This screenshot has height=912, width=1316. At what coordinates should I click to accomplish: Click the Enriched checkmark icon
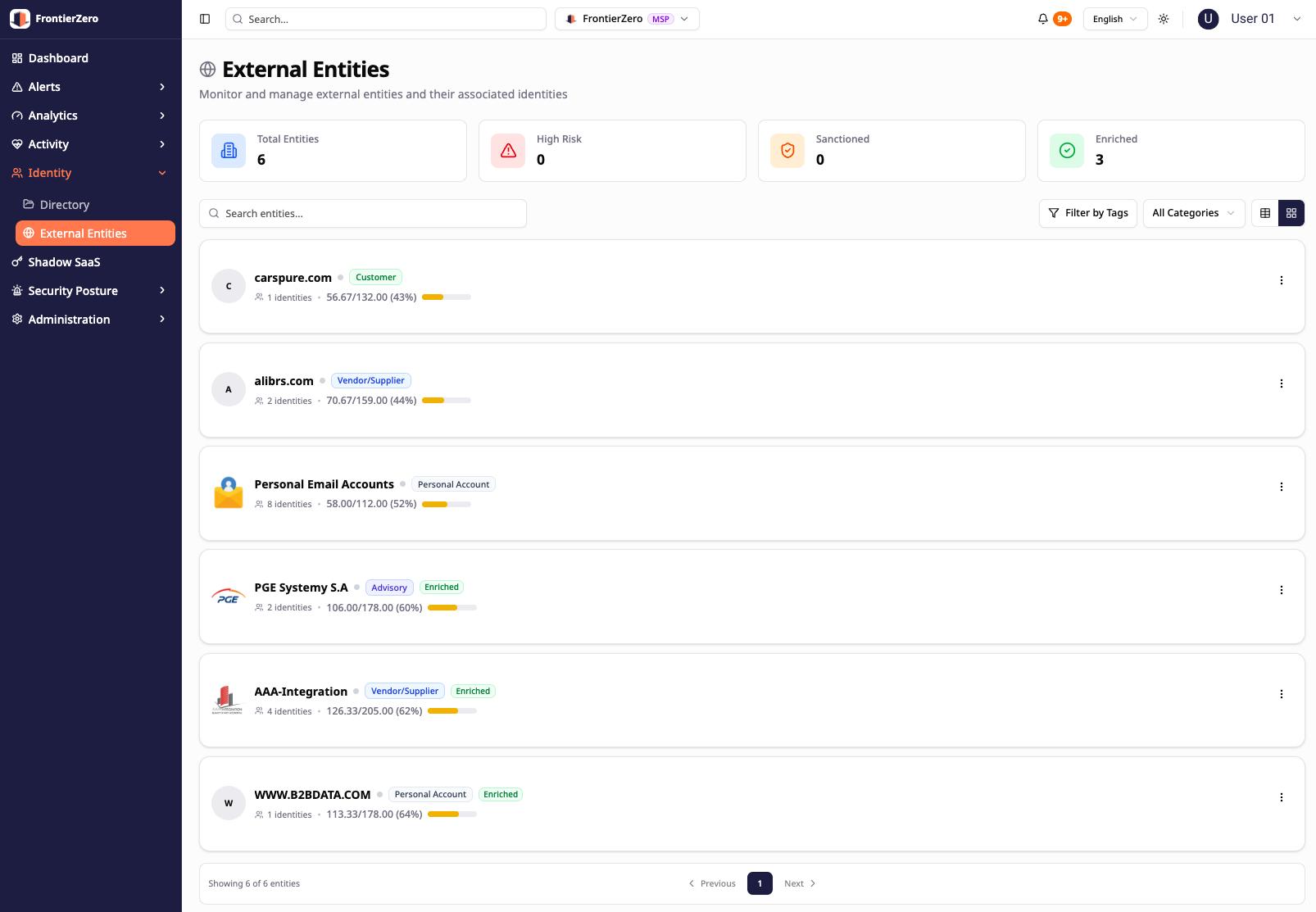click(x=1067, y=151)
